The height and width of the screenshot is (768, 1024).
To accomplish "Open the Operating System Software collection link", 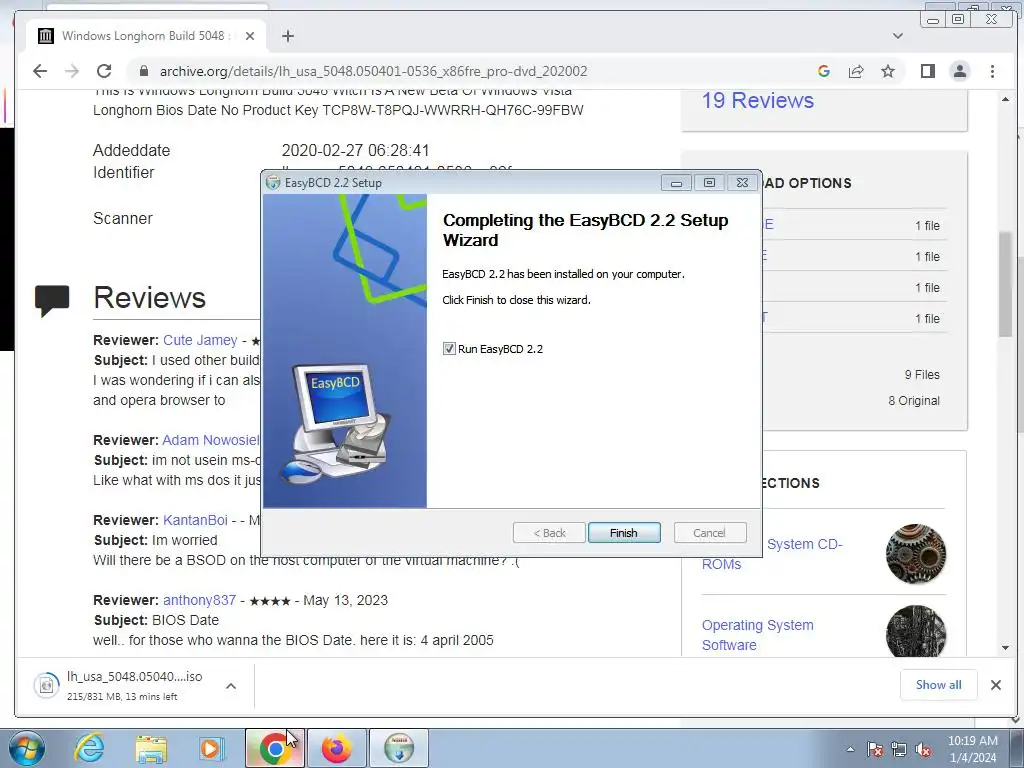I will [x=758, y=635].
